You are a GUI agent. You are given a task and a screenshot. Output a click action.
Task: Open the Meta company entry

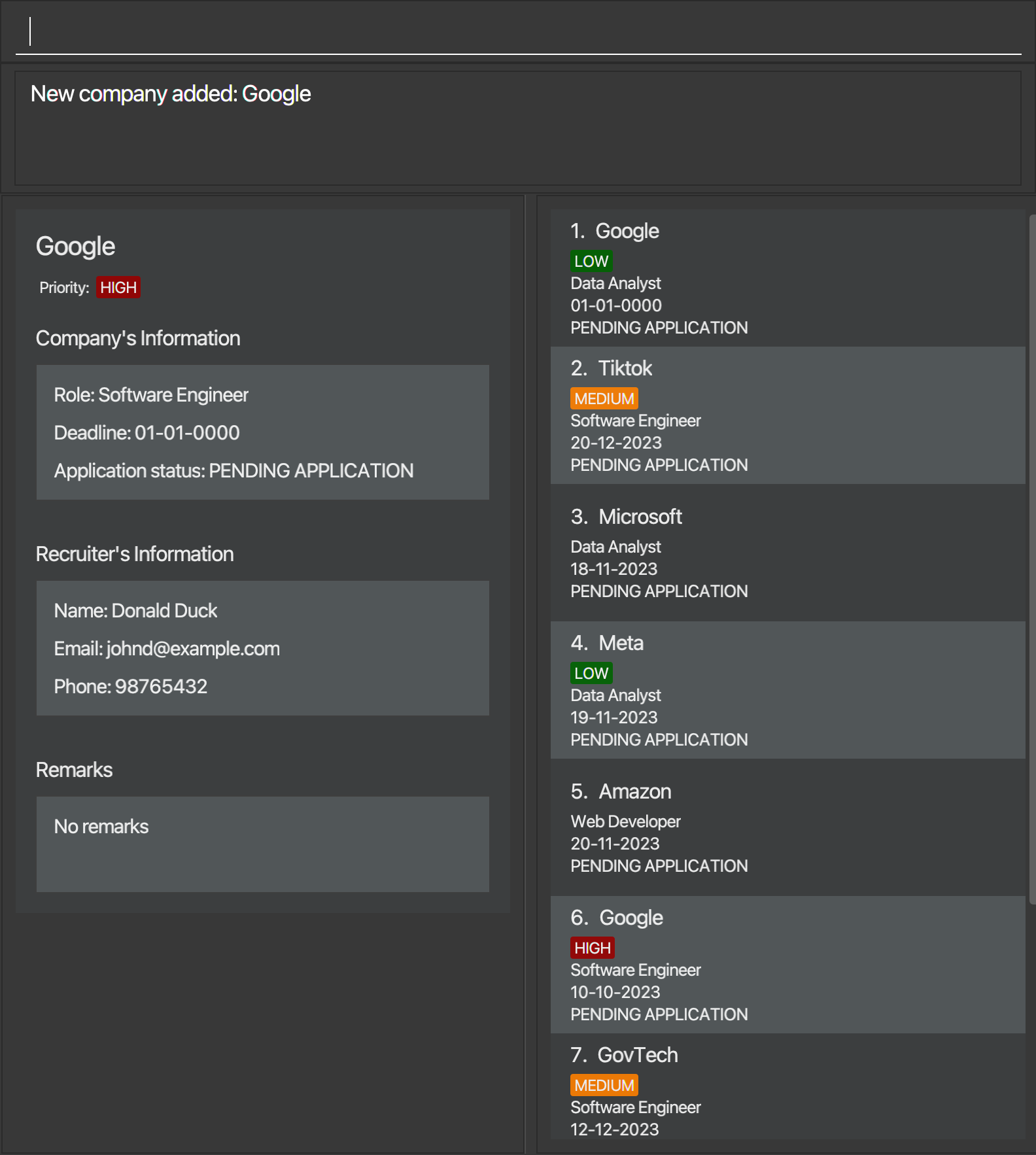pos(787,690)
